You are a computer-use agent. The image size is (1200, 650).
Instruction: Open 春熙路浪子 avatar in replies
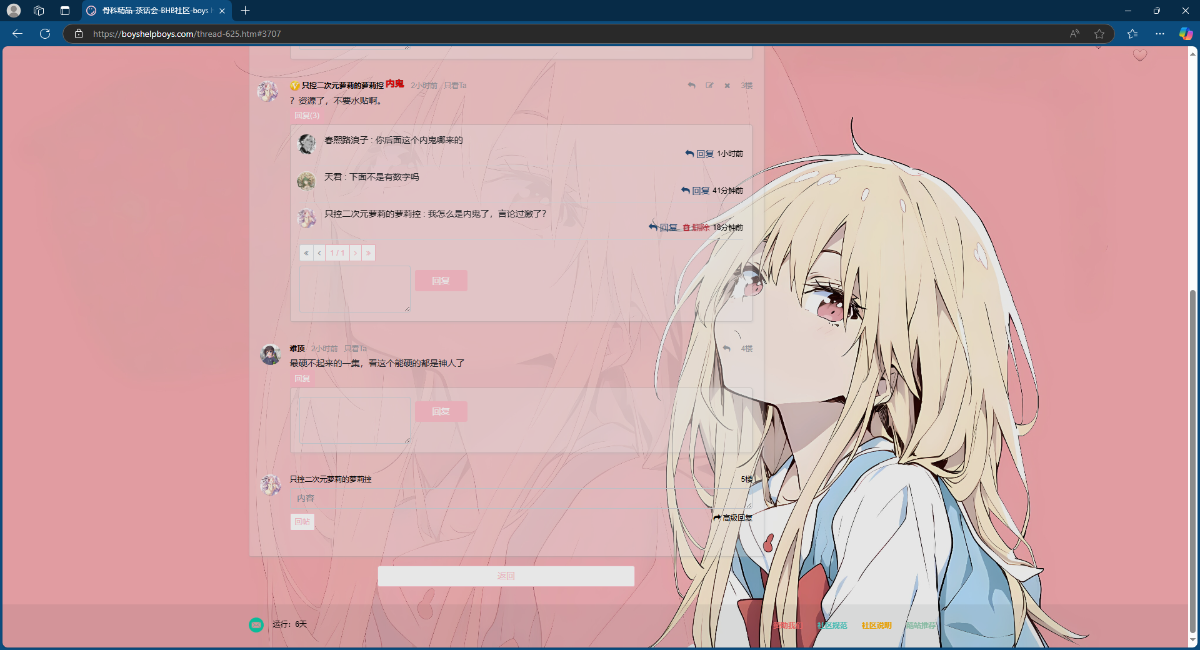pyautogui.click(x=307, y=144)
